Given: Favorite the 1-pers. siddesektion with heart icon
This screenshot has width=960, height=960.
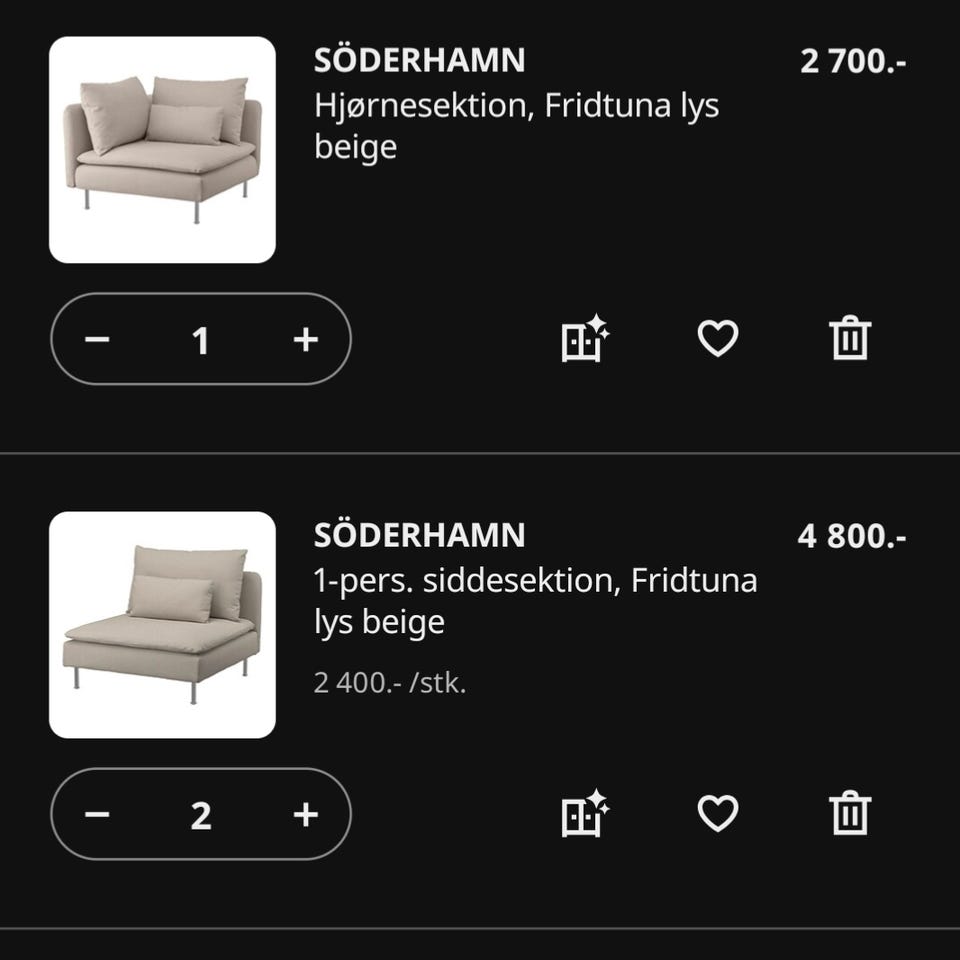Looking at the screenshot, I should [717, 813].
